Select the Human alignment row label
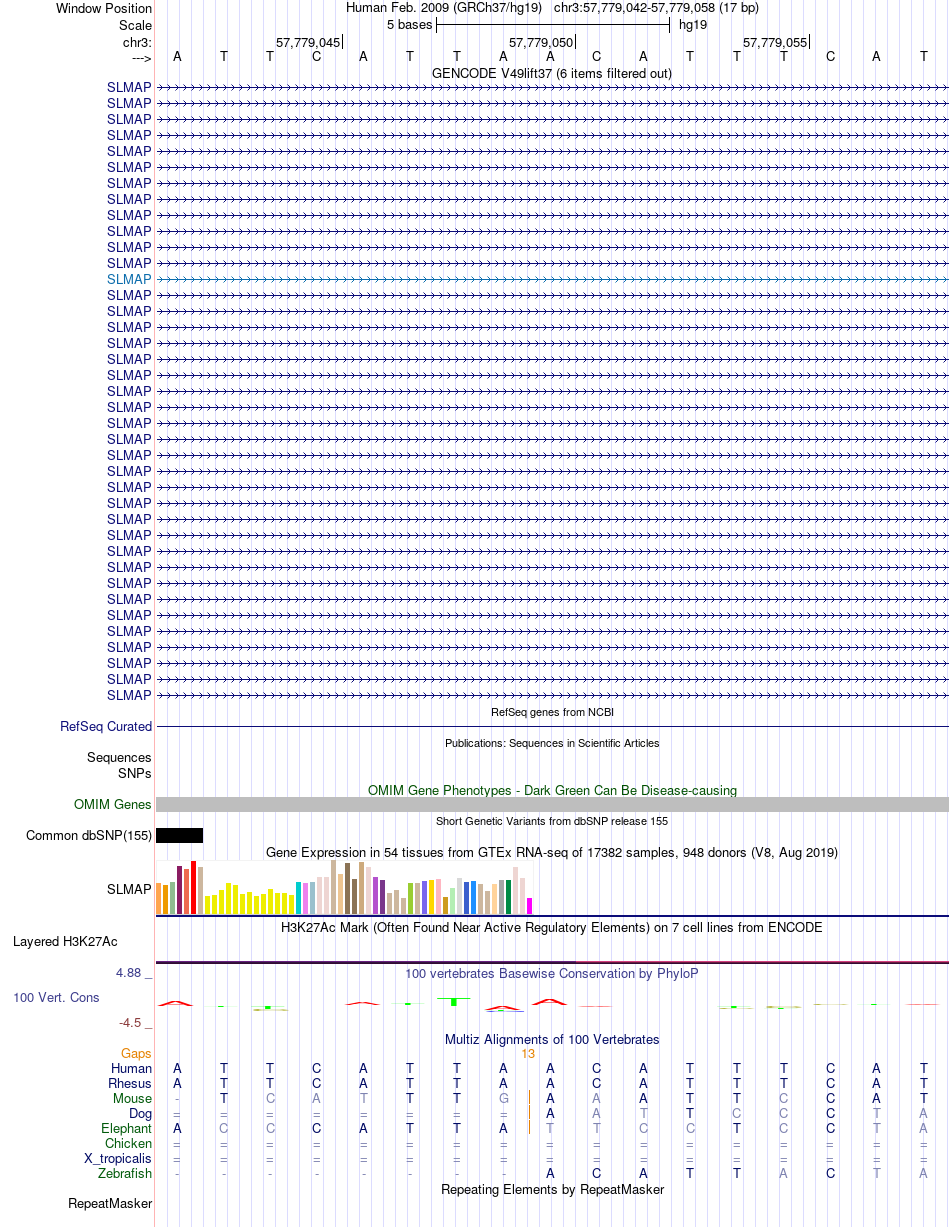 click(x=131, y=1068)
